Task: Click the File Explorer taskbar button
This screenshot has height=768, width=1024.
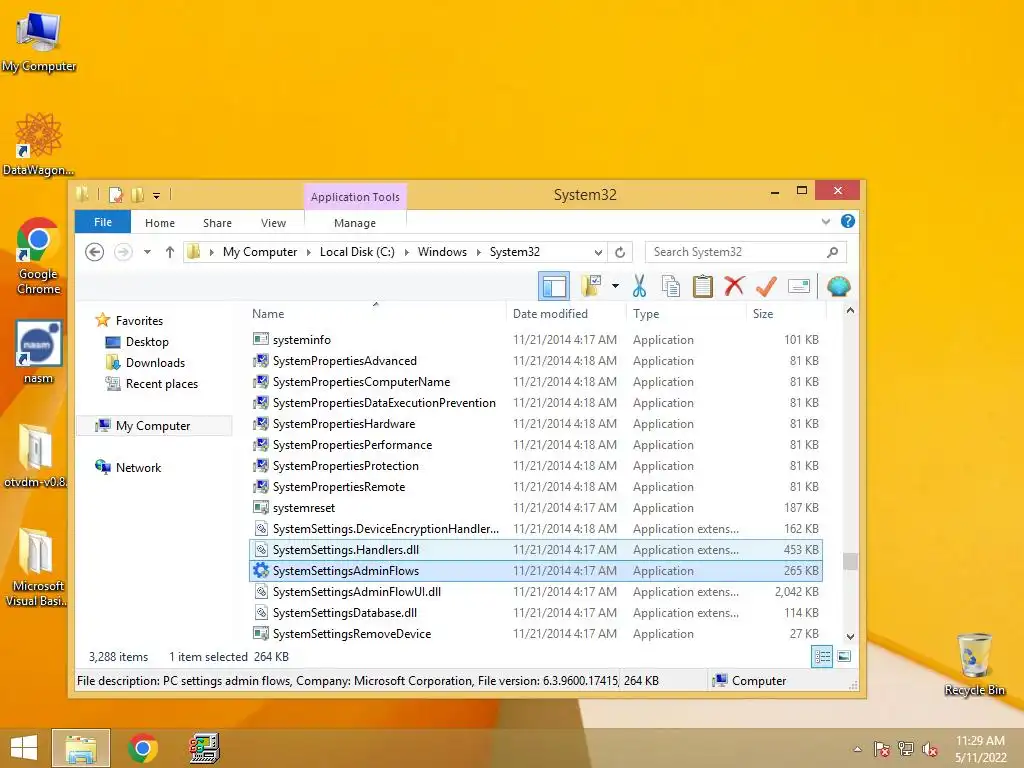Action: click(81, 748)
